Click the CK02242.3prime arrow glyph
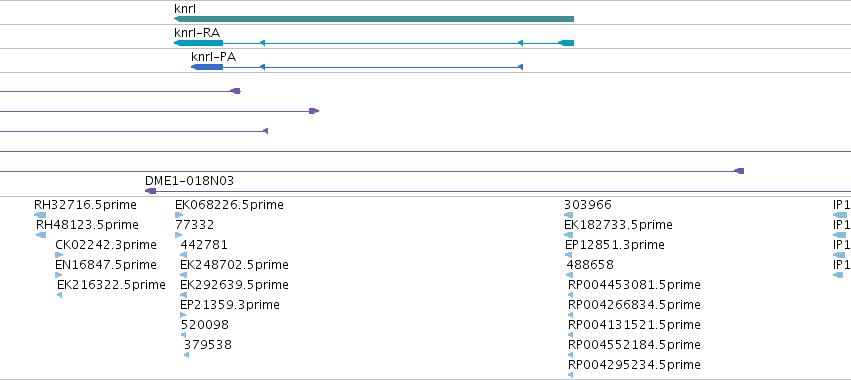The image size is (851, 380). click(x=59, y=255)
